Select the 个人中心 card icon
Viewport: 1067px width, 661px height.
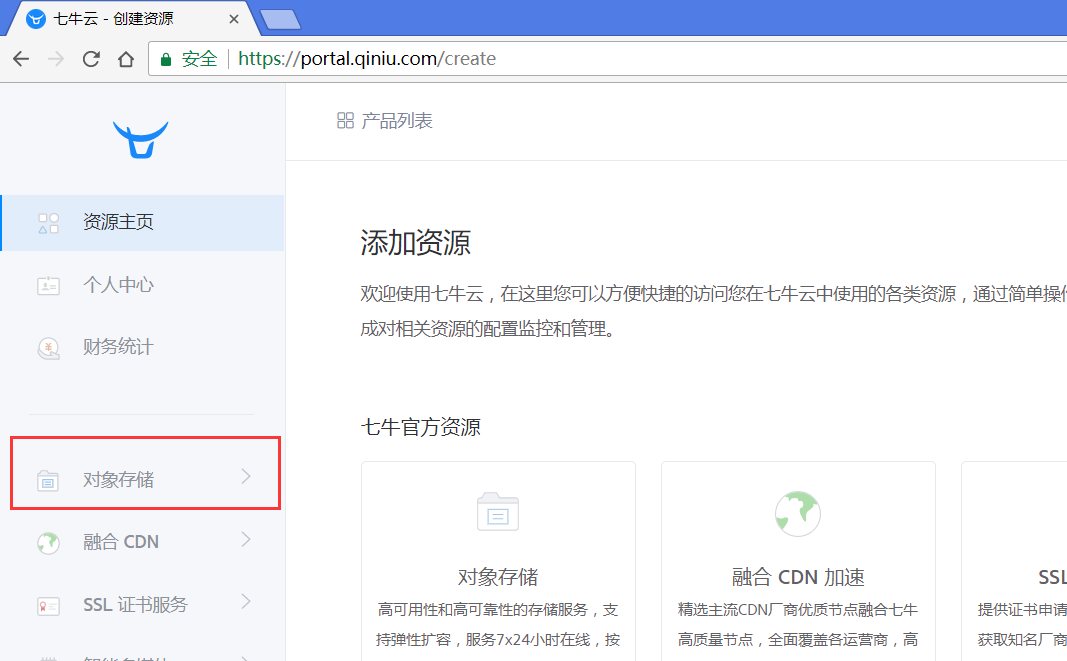coord(48,285)
